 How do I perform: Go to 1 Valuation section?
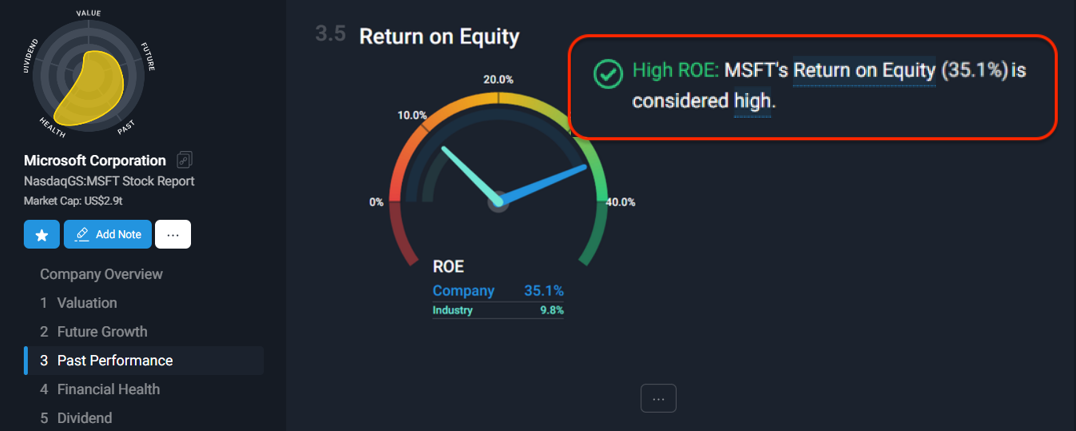point(78,303)
